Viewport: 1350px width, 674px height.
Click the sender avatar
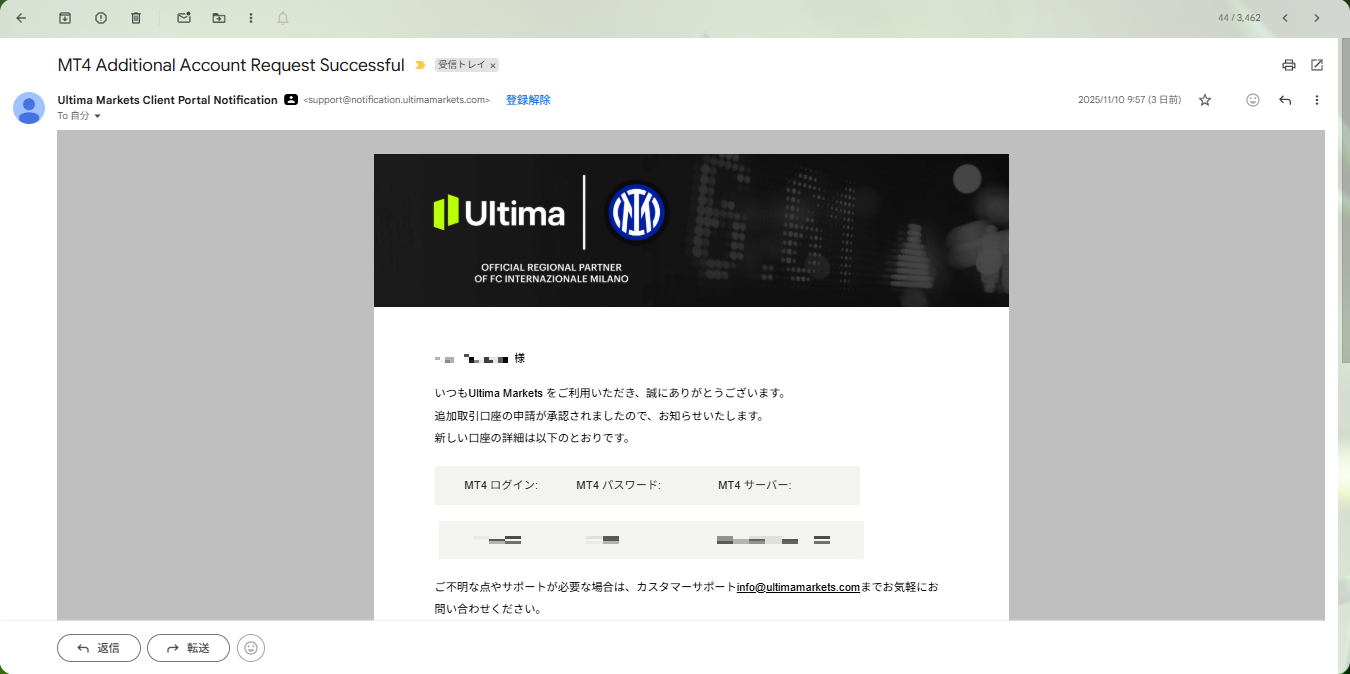click(29, 108)
